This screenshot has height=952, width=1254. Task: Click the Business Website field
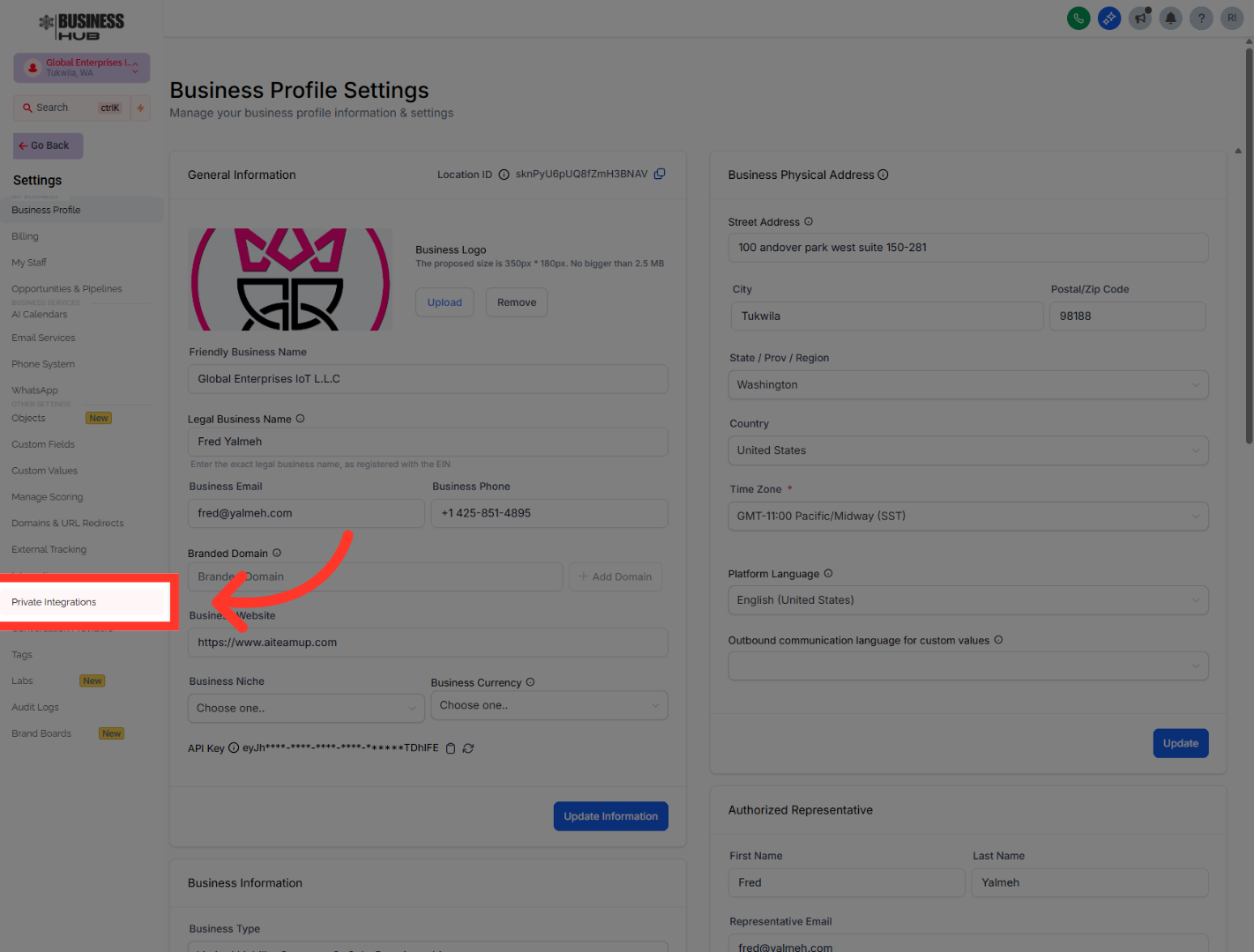click(428, 643)
